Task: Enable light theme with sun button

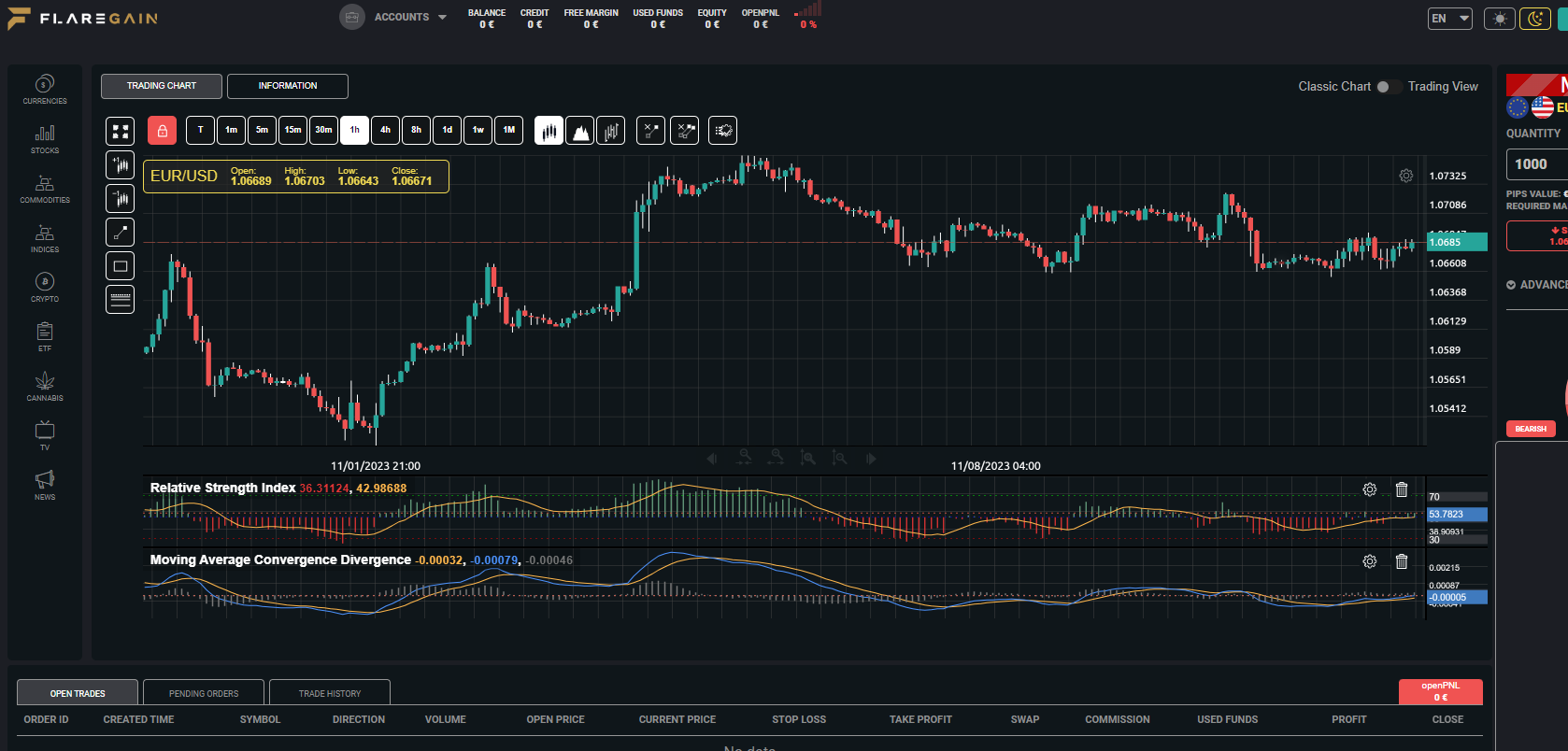Action: click(1500, 19)
